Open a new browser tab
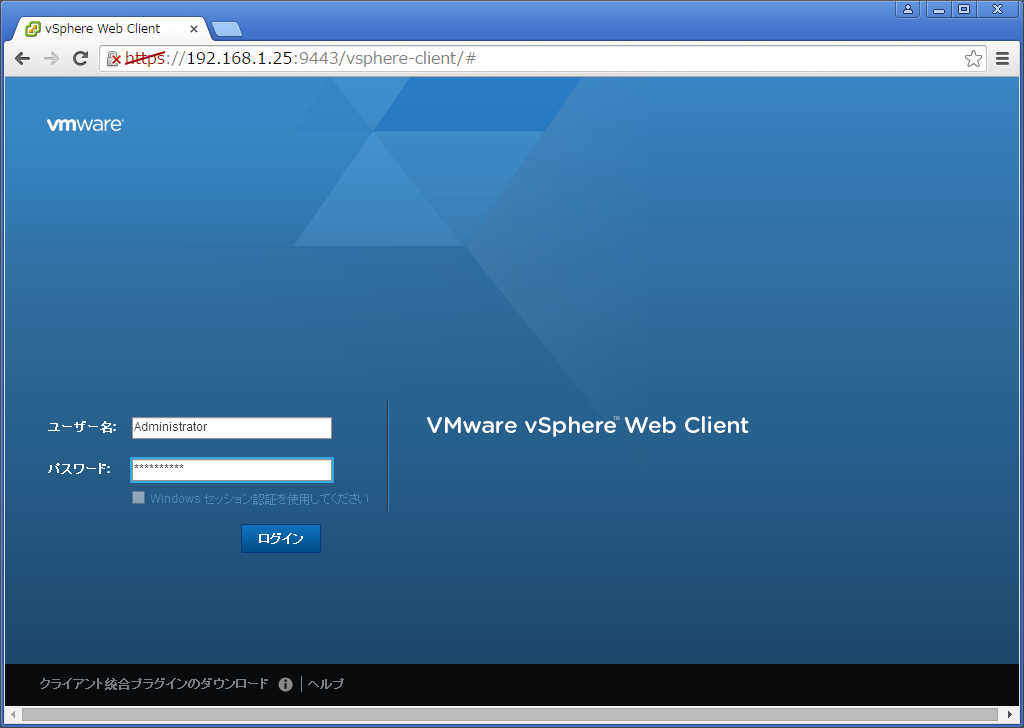This screenshot has width=1024, height=728. [227, 29]
